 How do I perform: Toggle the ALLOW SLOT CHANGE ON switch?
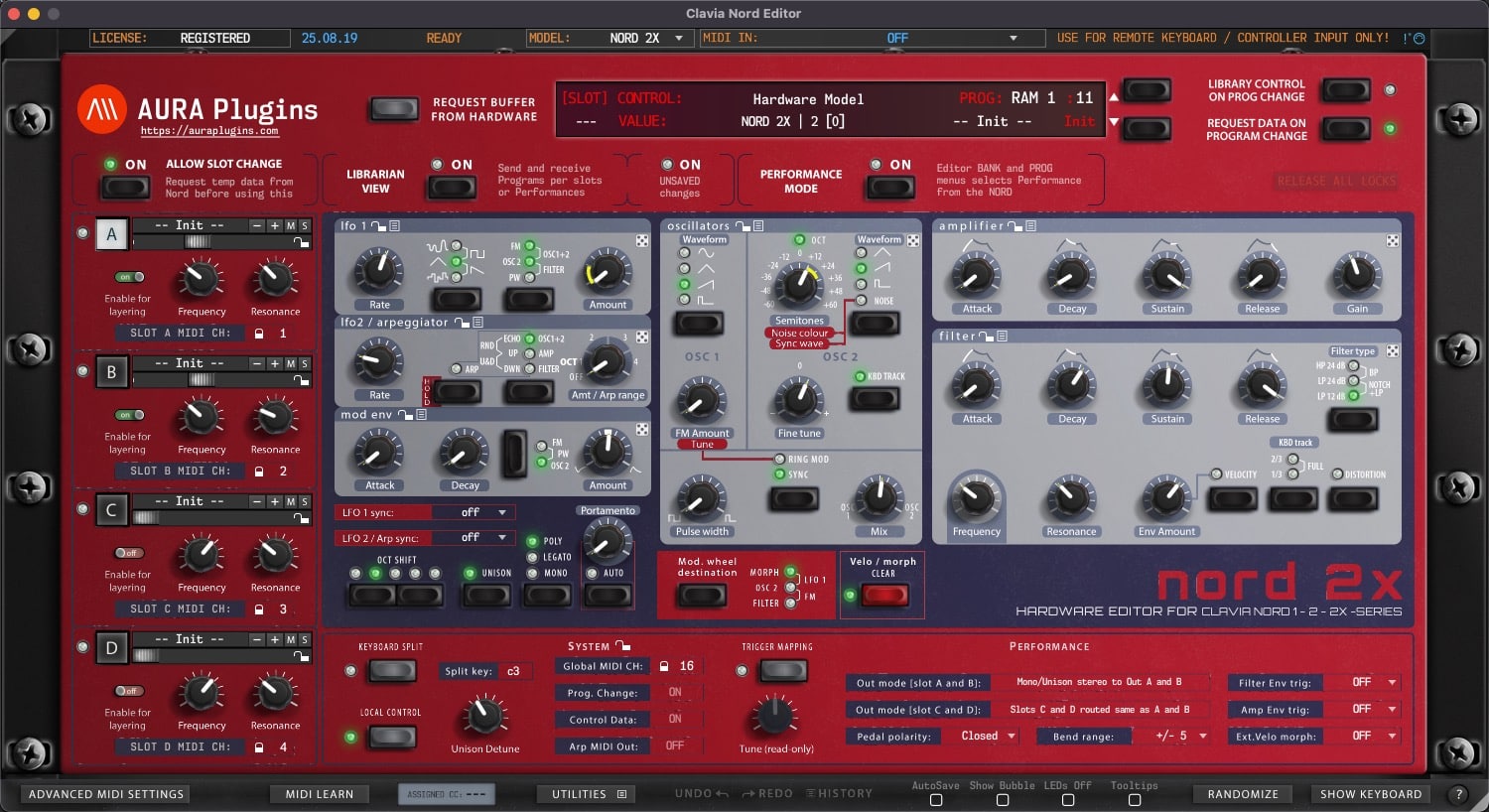pos(126,187)
